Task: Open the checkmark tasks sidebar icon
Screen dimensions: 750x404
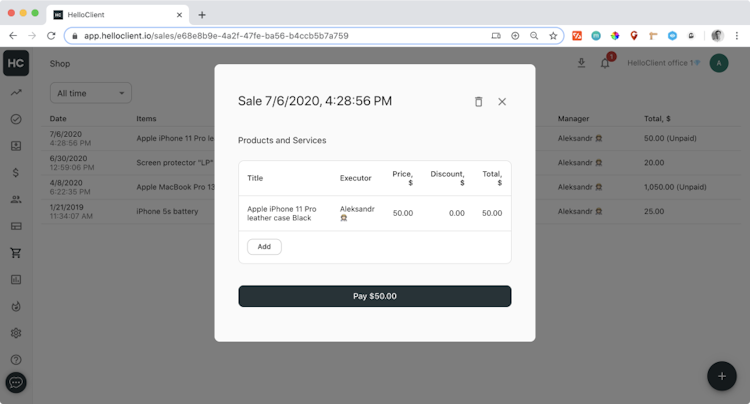Action: tap(16, 119)
